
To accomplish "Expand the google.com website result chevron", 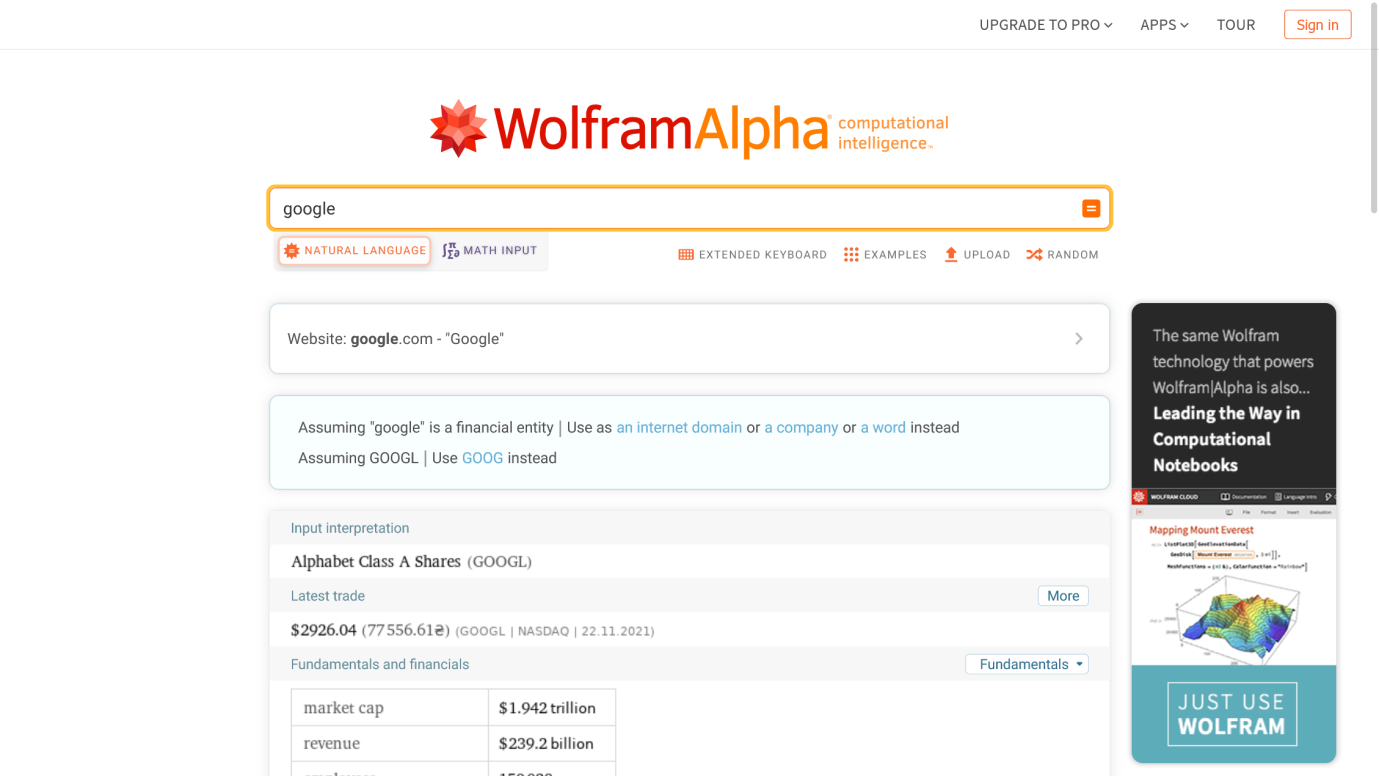I will [x=1079, y=339].
